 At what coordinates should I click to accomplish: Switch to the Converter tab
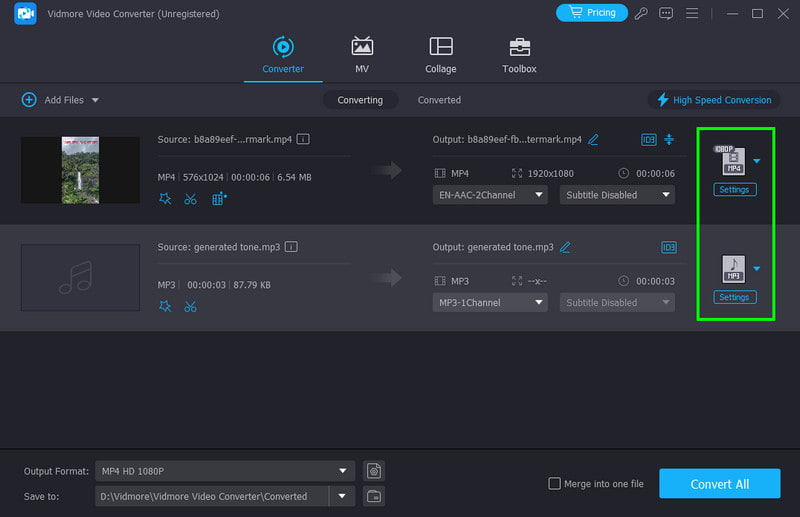283,55
